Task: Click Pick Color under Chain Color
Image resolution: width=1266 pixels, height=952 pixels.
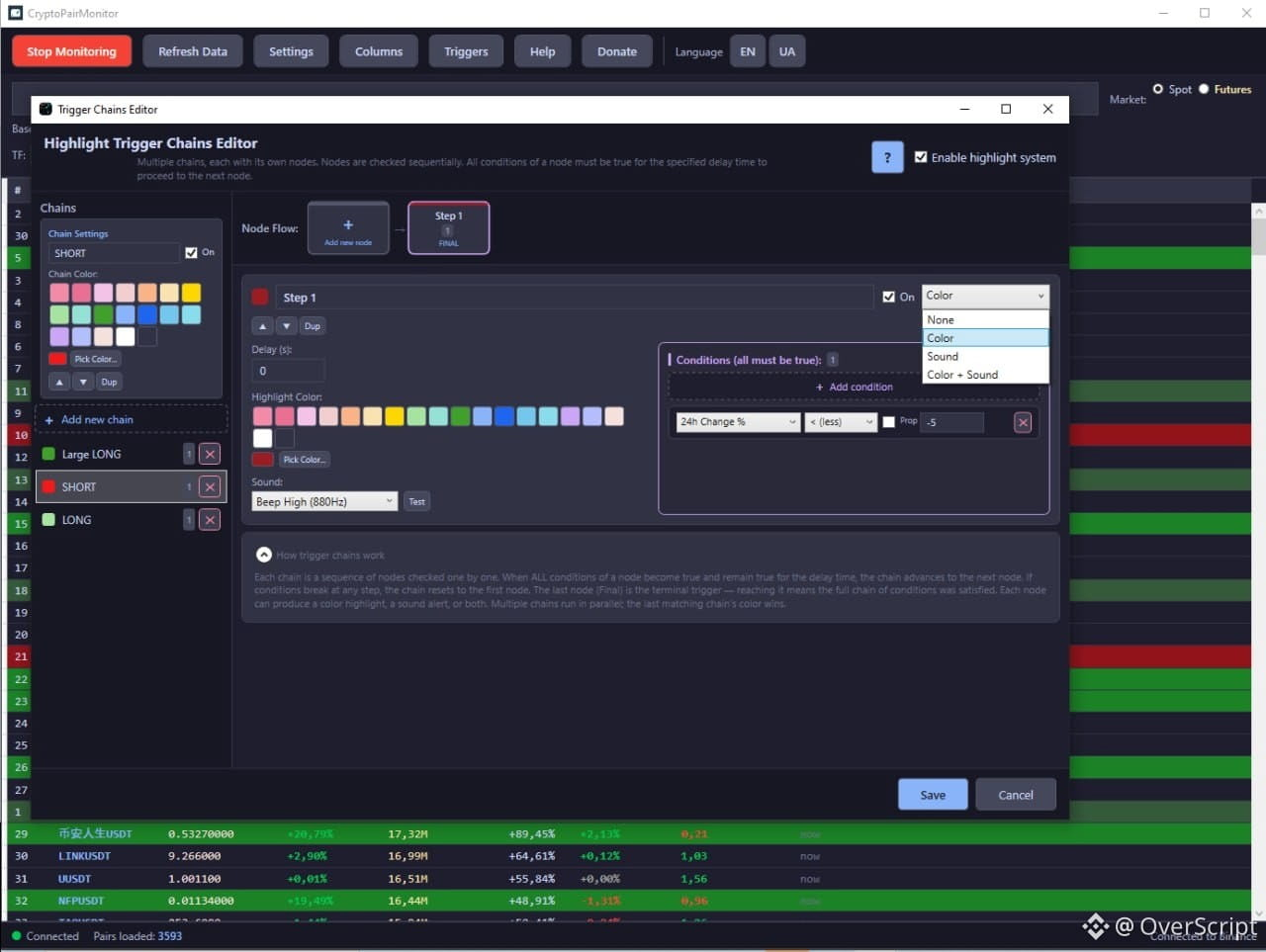Action: [96, 359]
